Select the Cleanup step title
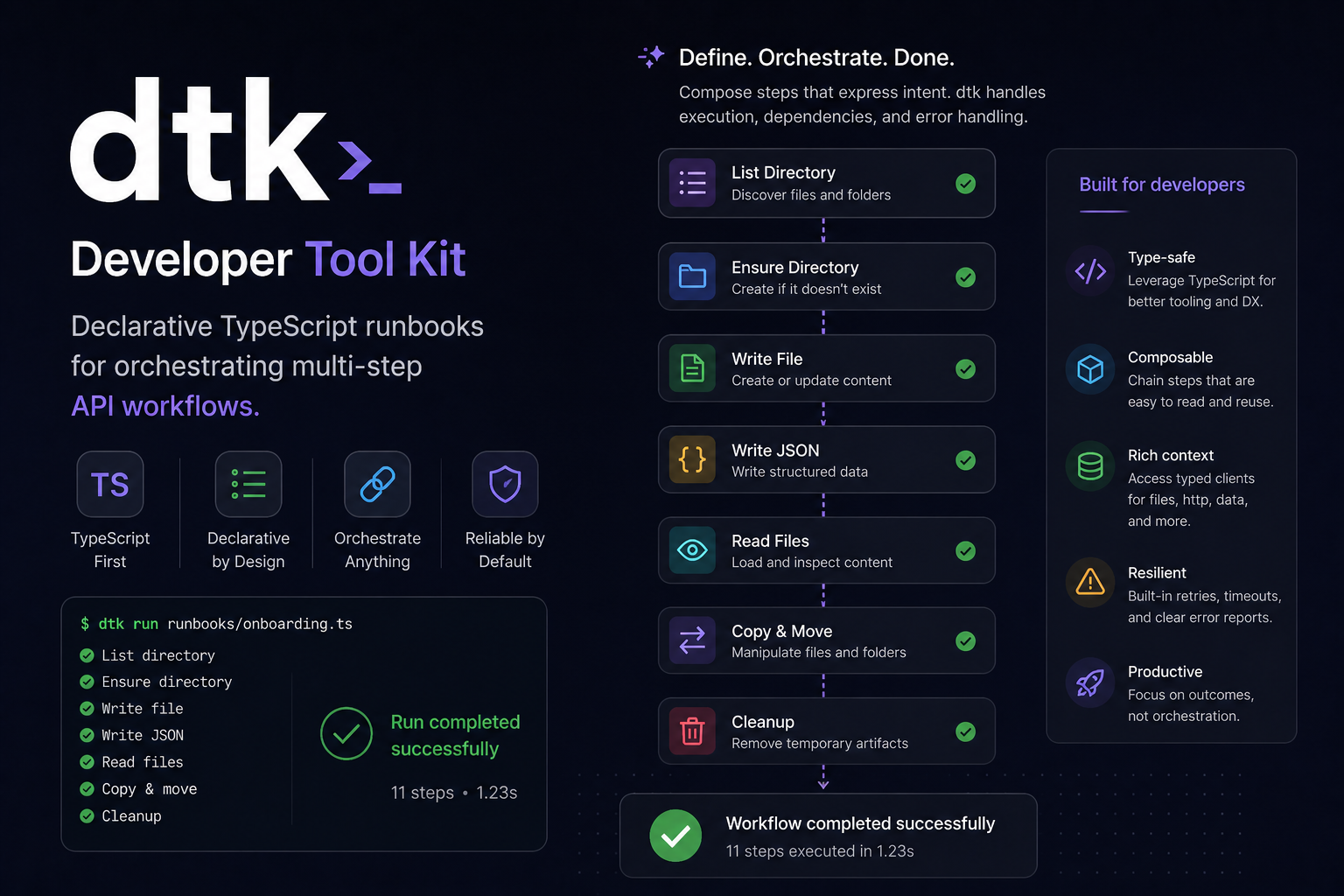 (763, 722)
